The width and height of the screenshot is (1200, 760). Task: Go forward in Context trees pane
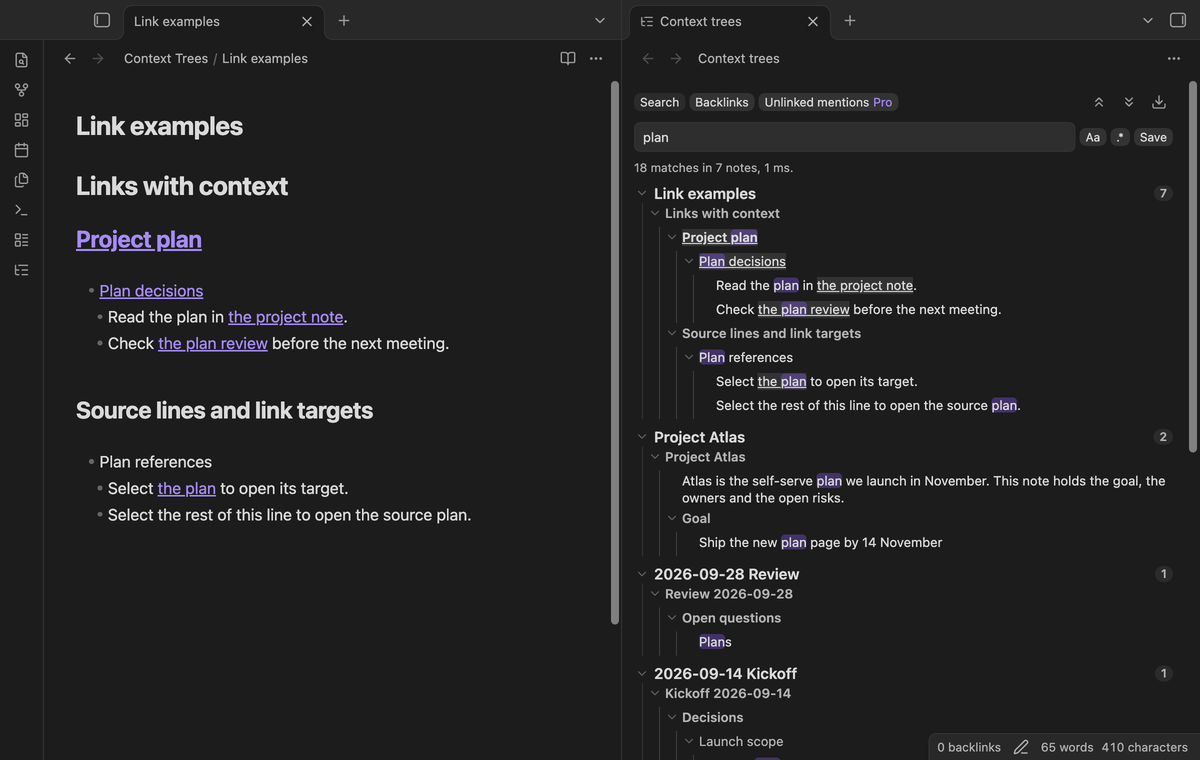coord(675,59)
